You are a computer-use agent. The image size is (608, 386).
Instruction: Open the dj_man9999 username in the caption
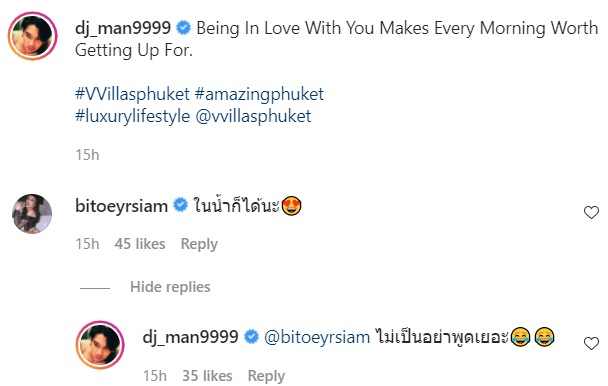coord(123,28)
